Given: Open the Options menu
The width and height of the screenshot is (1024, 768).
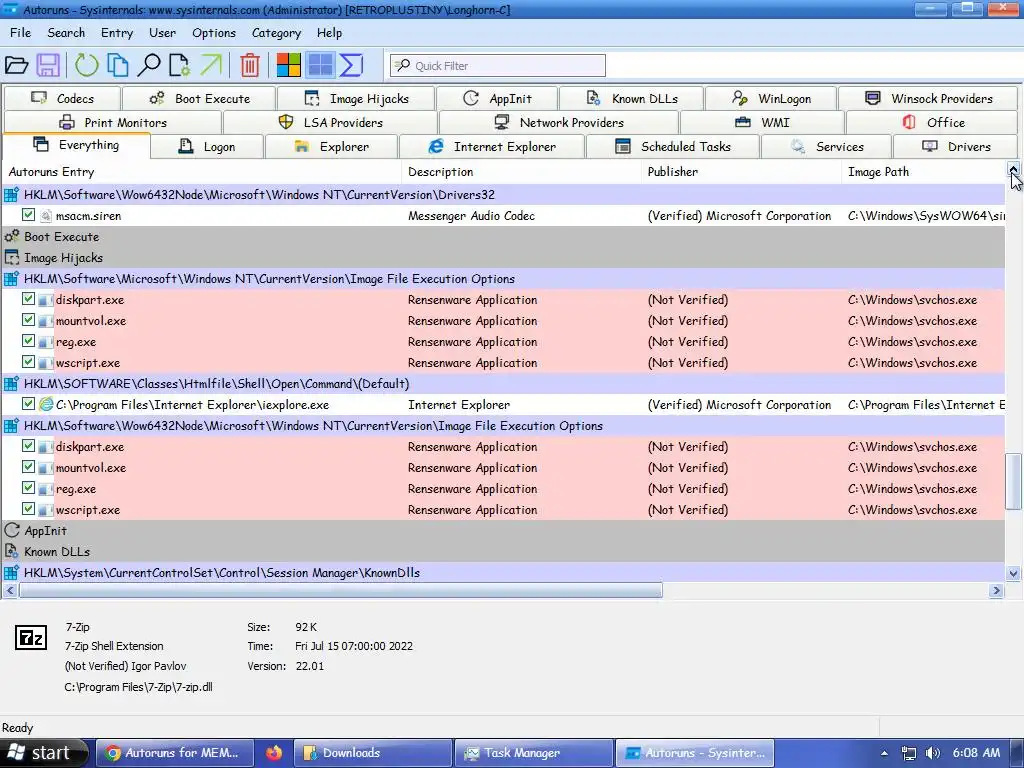Looking at the screenshot, I should (x=214, y=33).
